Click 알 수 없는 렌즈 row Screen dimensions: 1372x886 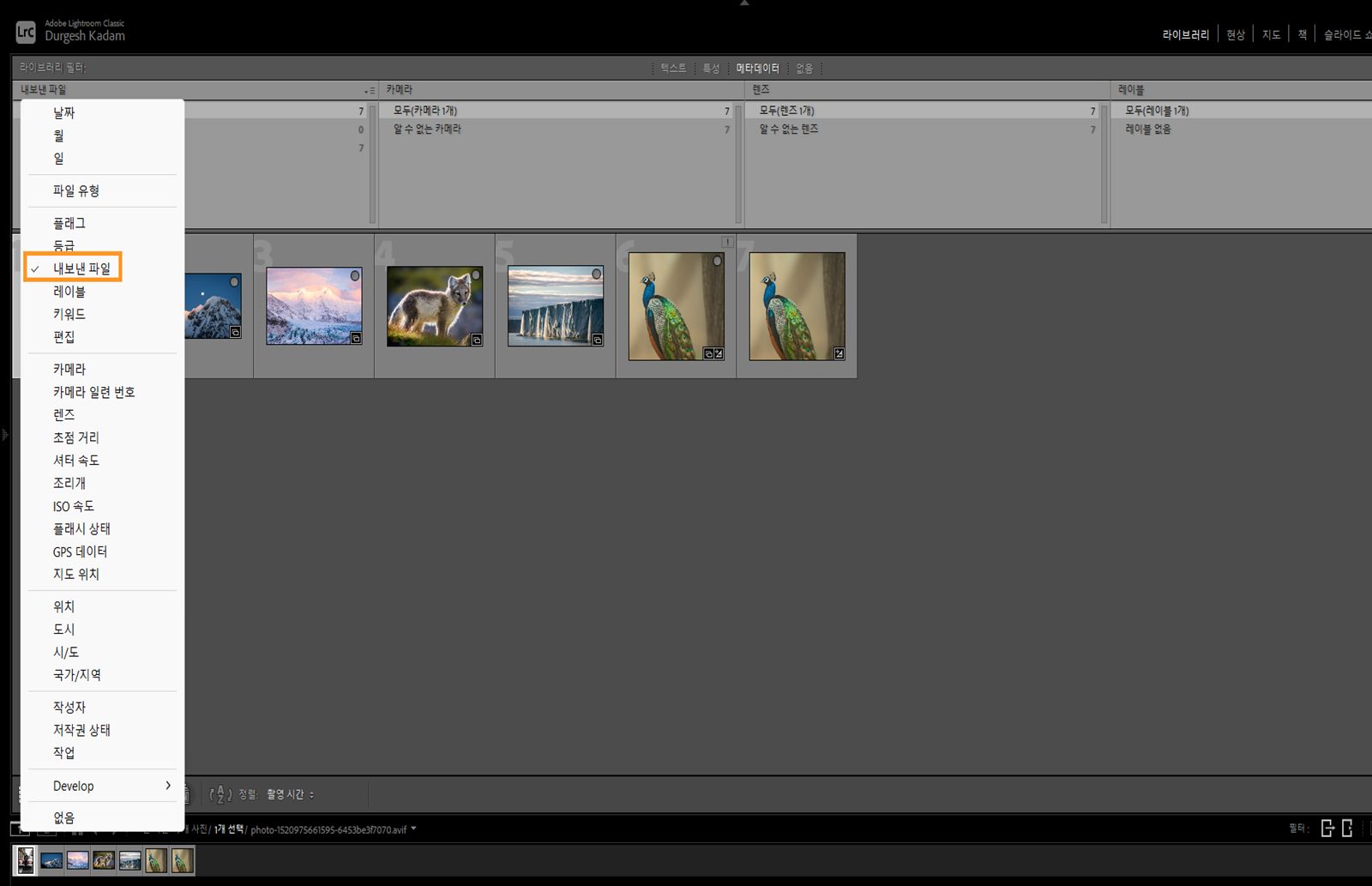(x=923, y=130)
